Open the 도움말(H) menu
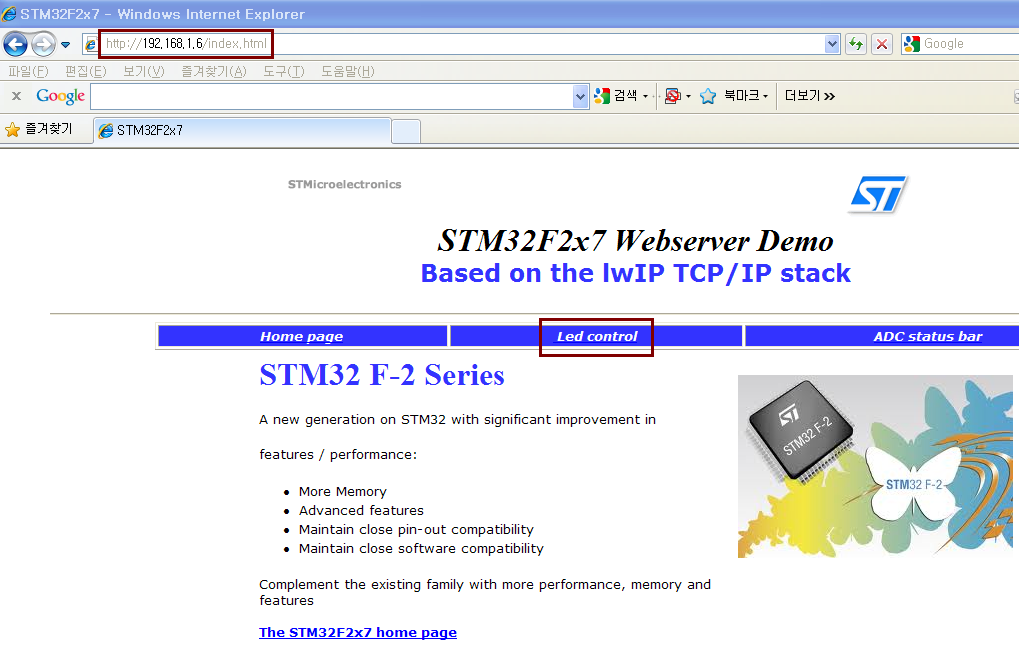1019x648 pixels. (x=348, y=71)
